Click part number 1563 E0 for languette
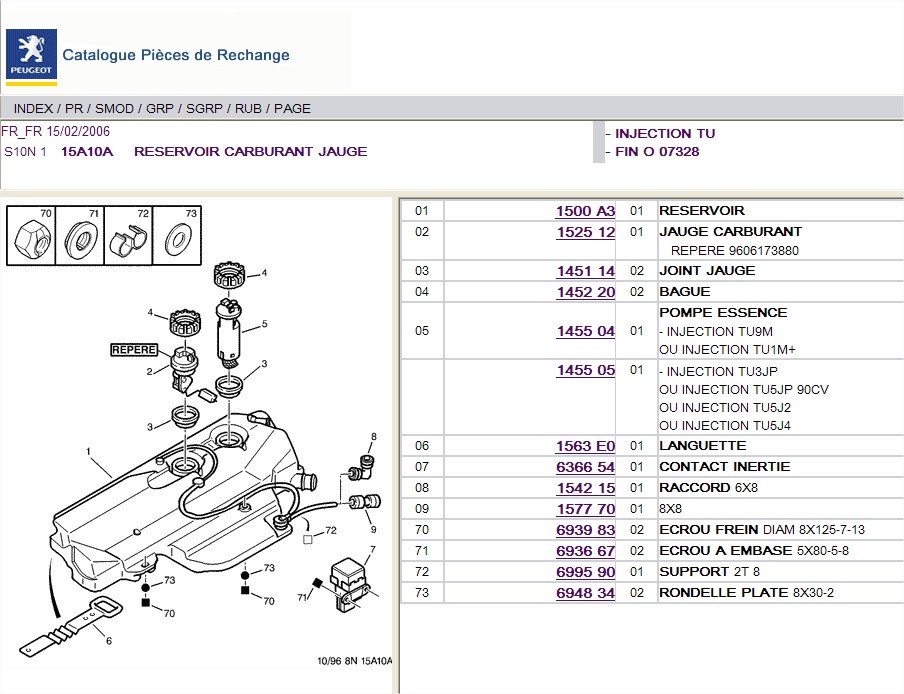The width and height of the screenshot is (904, 694). tap(585, 446)
